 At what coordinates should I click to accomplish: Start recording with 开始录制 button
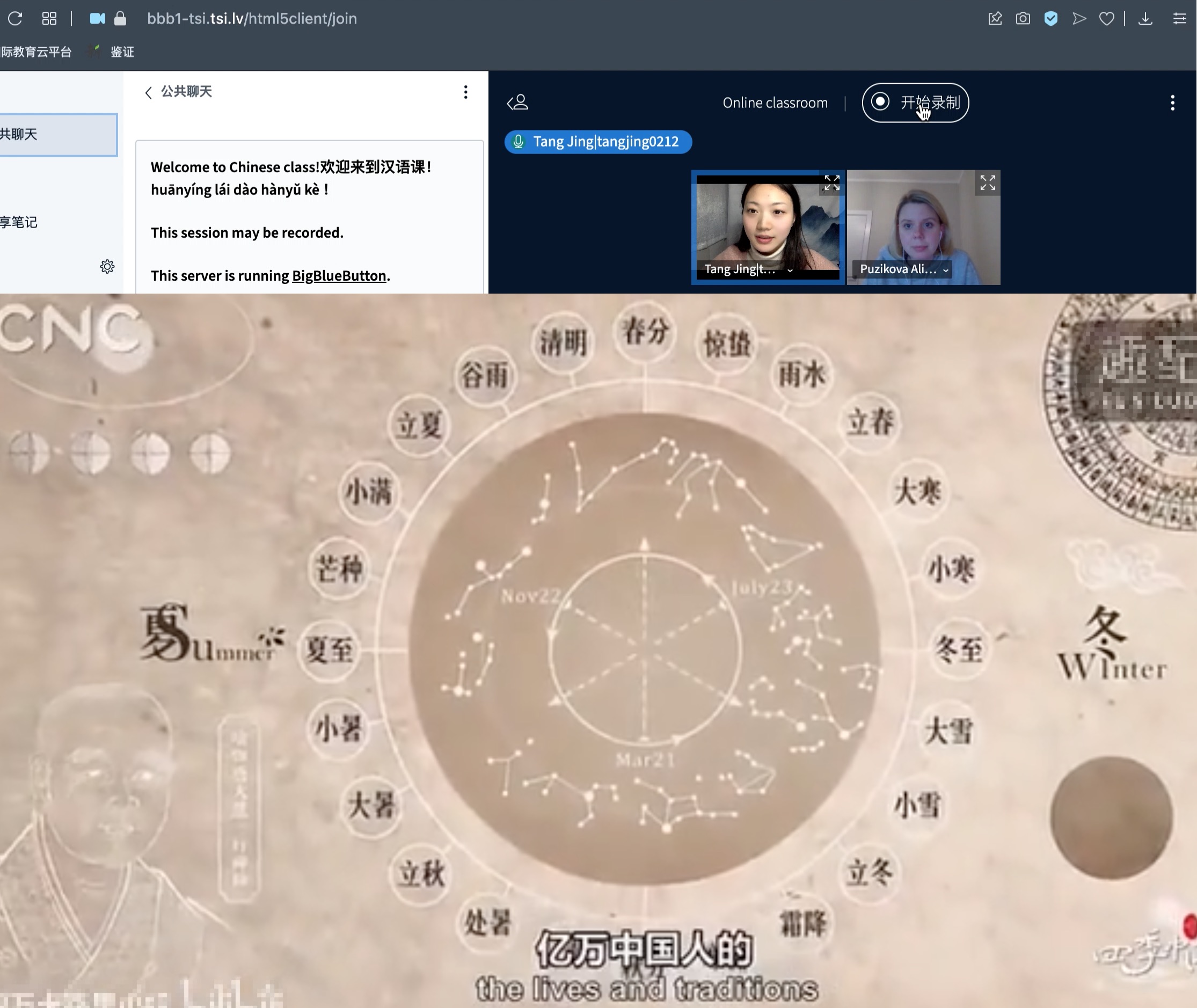915,103
